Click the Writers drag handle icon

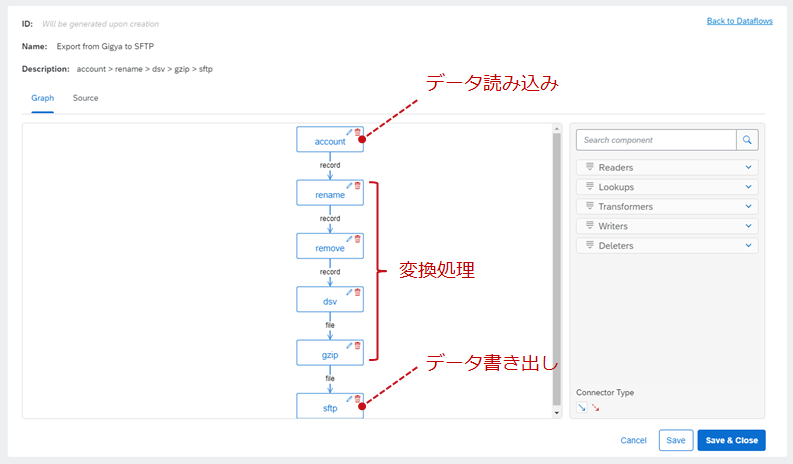[x=590, y=226]
